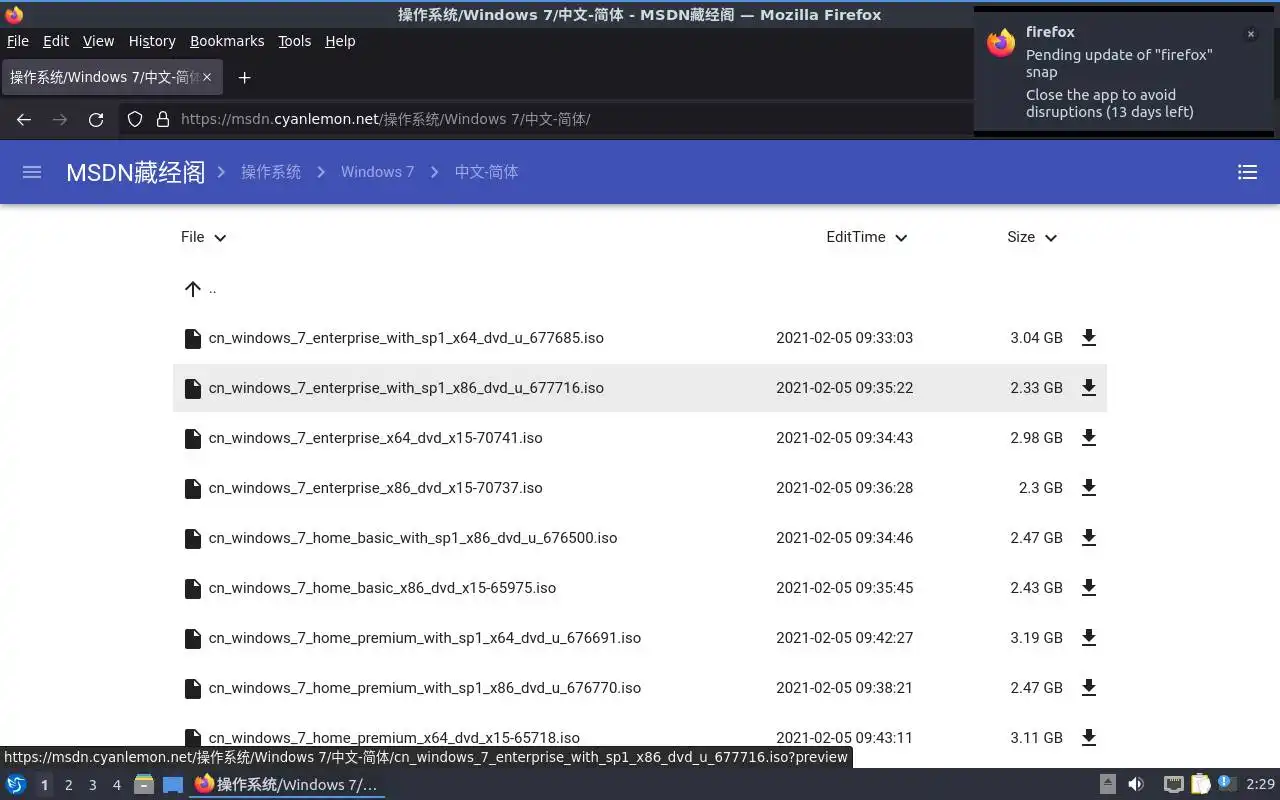Open the File menu

tap(18, 41)
